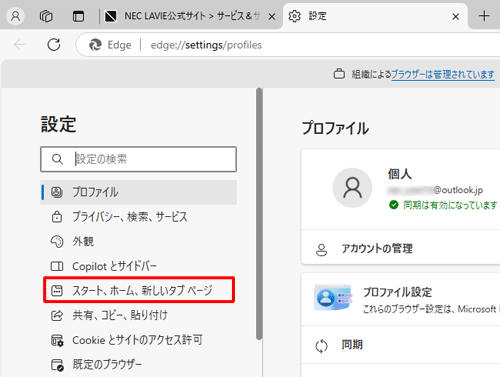
Task: Open the 同期 settings row
Action: coord(401,345)
